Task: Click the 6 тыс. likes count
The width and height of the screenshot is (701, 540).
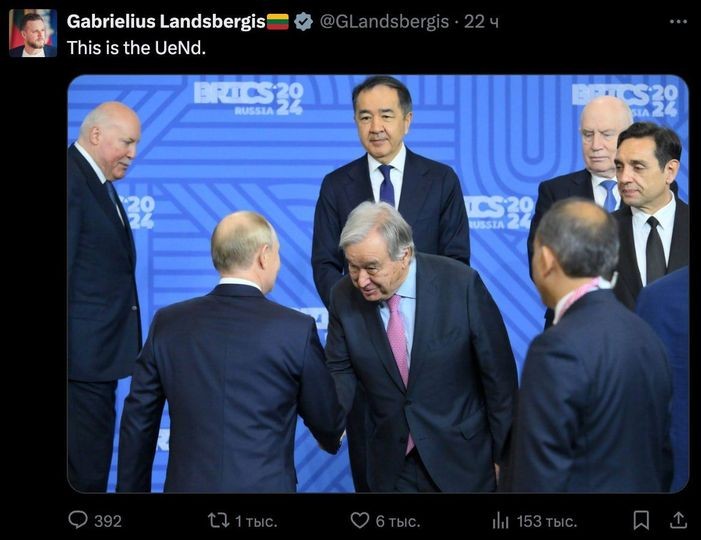Action: (398, 521)
